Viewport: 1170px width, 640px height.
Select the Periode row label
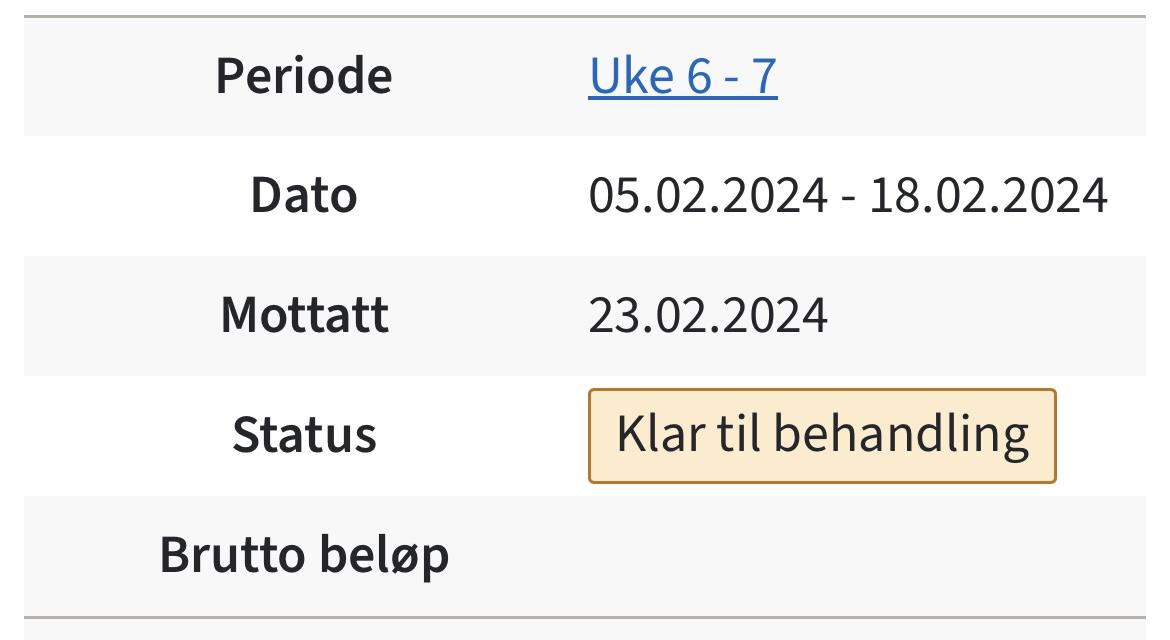pyautogui.click(x=304, y=76)
